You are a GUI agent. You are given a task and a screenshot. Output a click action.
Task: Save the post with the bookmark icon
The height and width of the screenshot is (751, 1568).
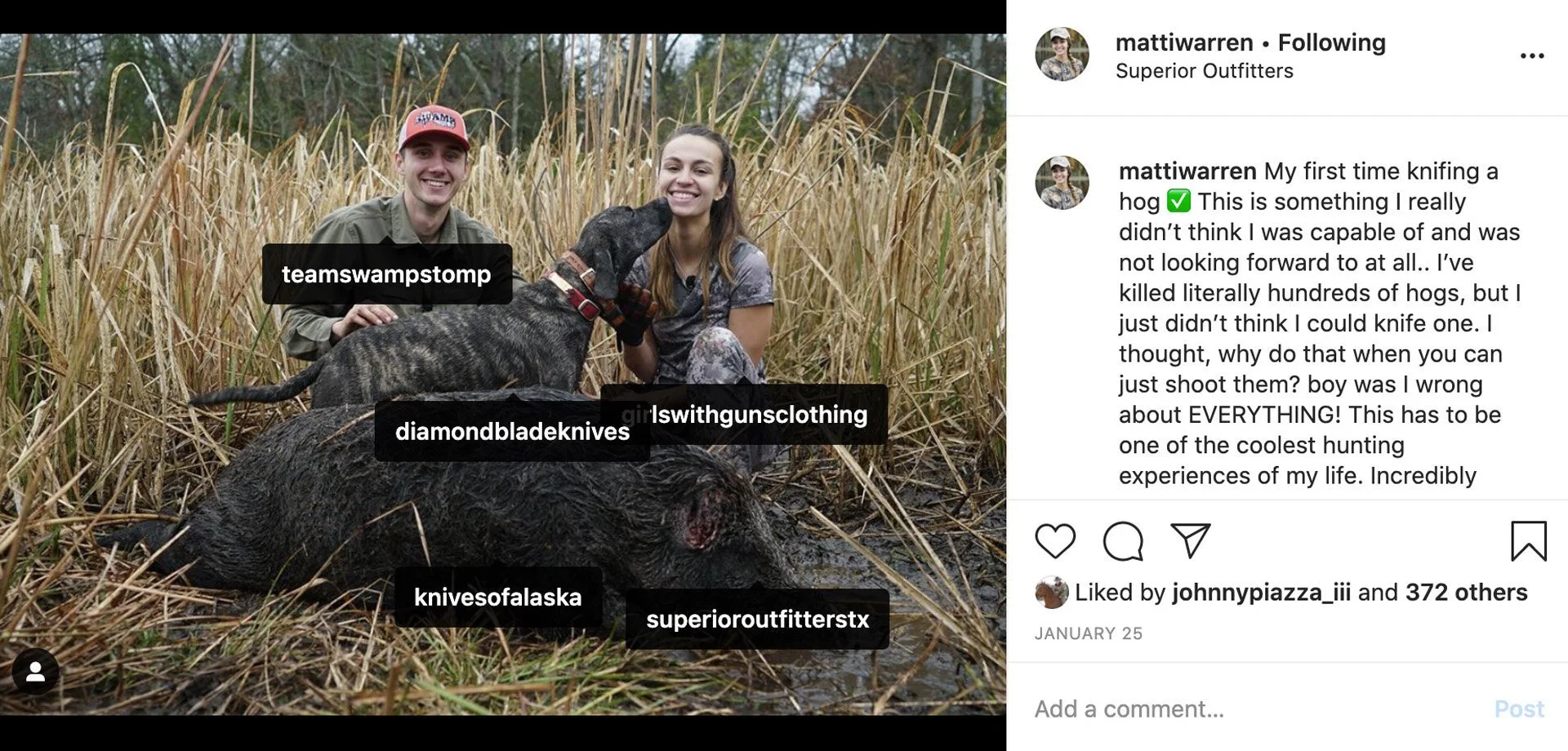pyautogui.click(x=1528, y=541)
